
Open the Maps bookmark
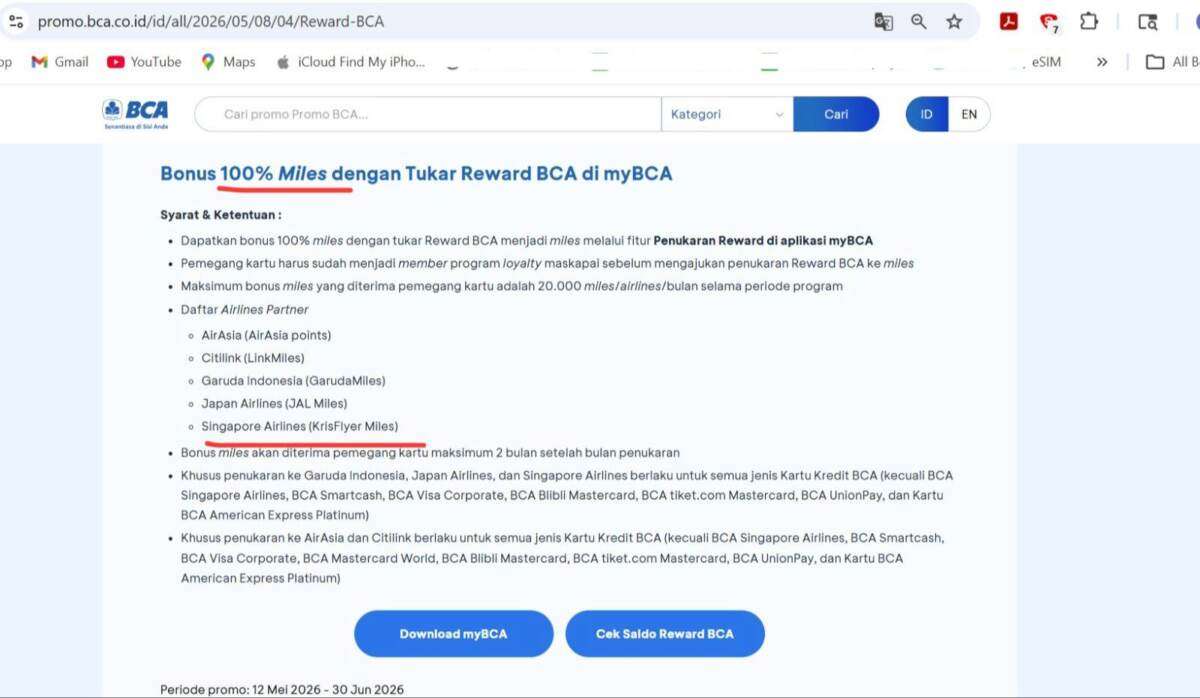[228, 62]
